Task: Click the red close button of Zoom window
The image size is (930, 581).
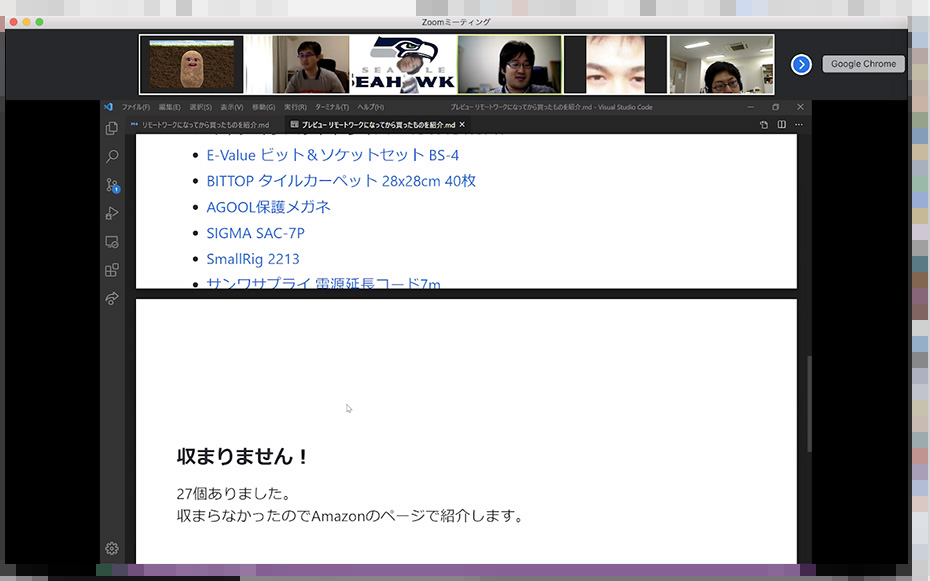Action: tap(14, 22)
